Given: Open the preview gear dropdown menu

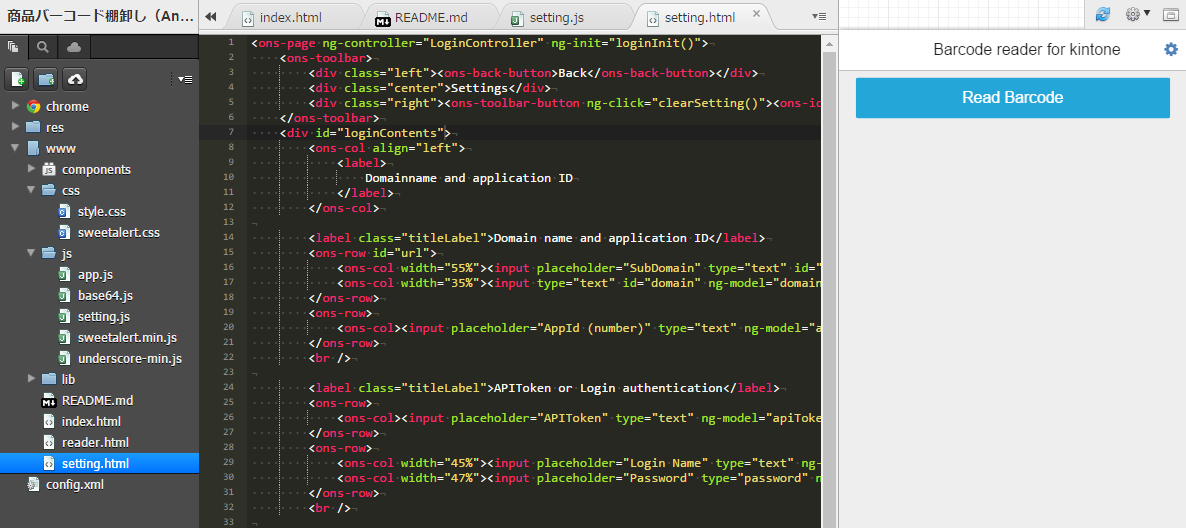Looking at the screenshot, I should click(1138, 15).
